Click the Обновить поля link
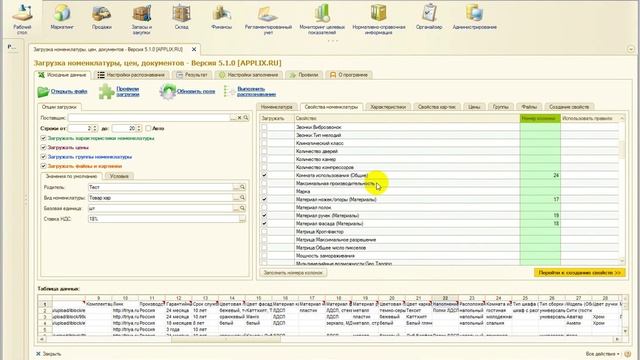This screenshot has width=640, height=360. click(x=196, y=91)
